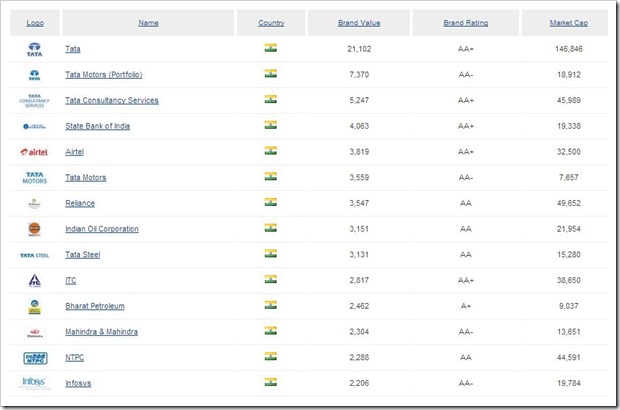Sort by the Name column header
This screenshot has width=620, height=410.
(x=148, y=22)
